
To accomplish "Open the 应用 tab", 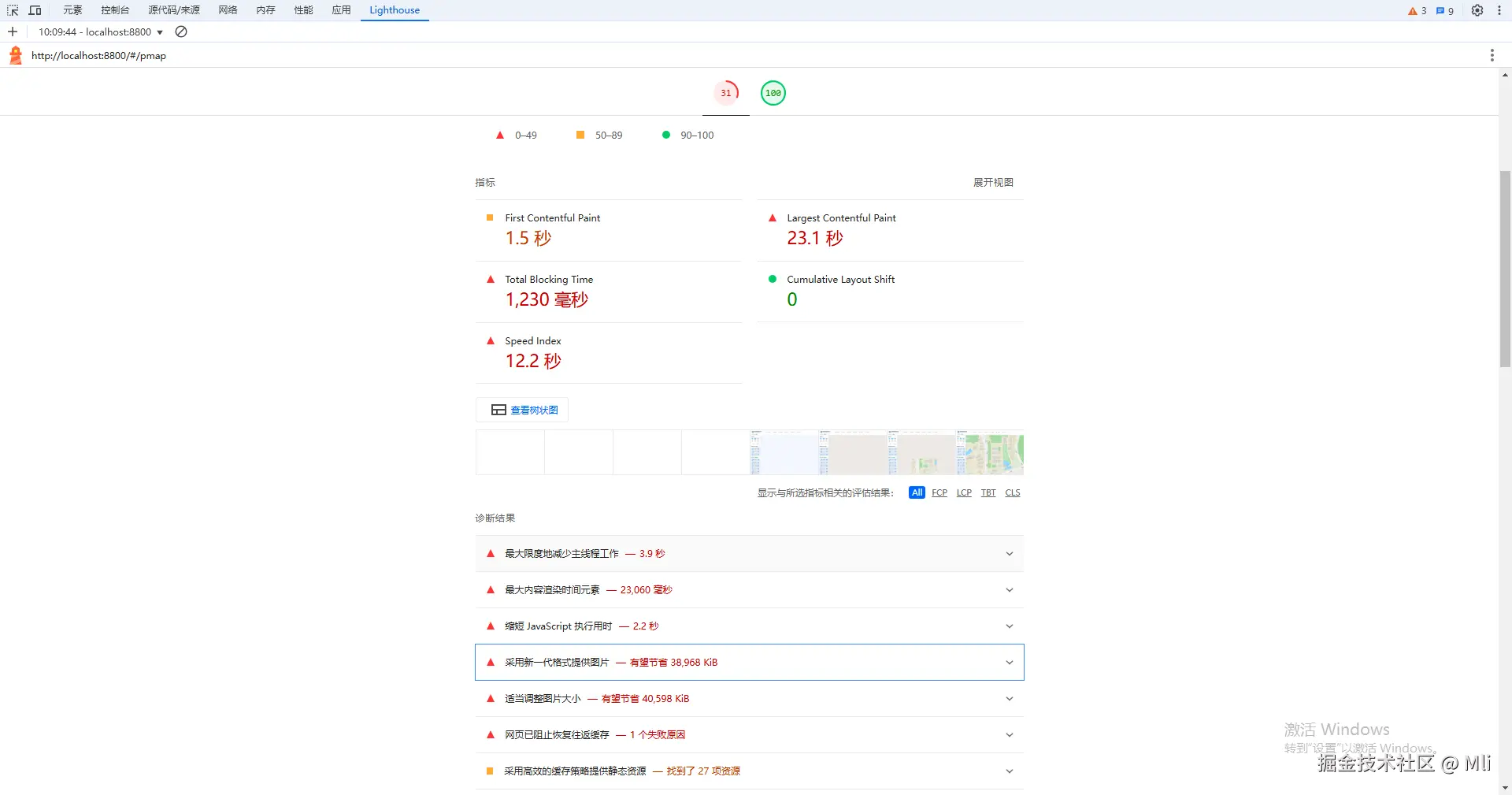I will (x=342, y=10).
